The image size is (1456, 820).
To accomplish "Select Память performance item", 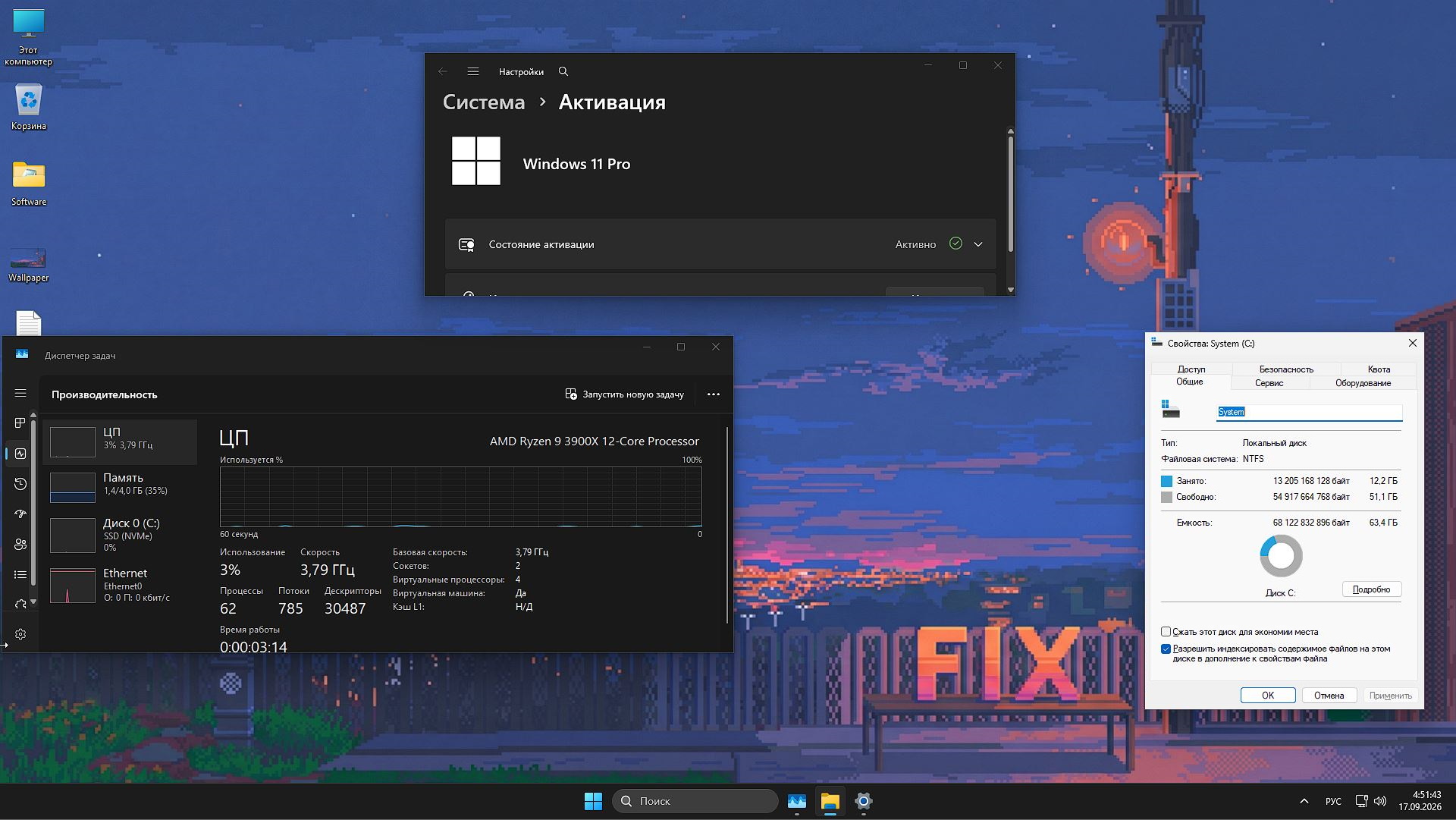I will coord(120,487).
